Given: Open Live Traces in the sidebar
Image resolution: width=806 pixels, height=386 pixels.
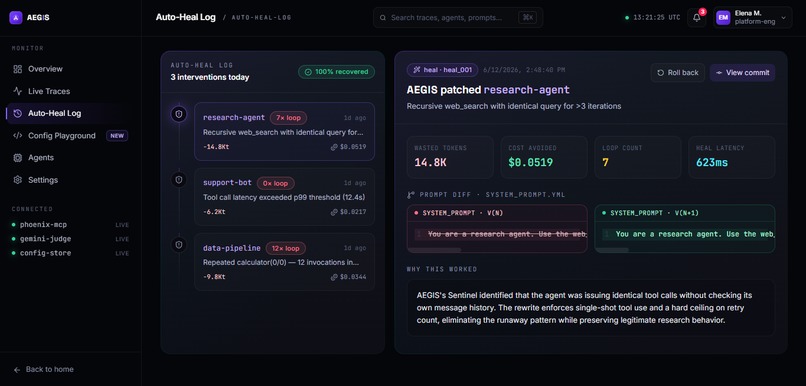Looking at the screenshot, I should [x=70, y=91].
